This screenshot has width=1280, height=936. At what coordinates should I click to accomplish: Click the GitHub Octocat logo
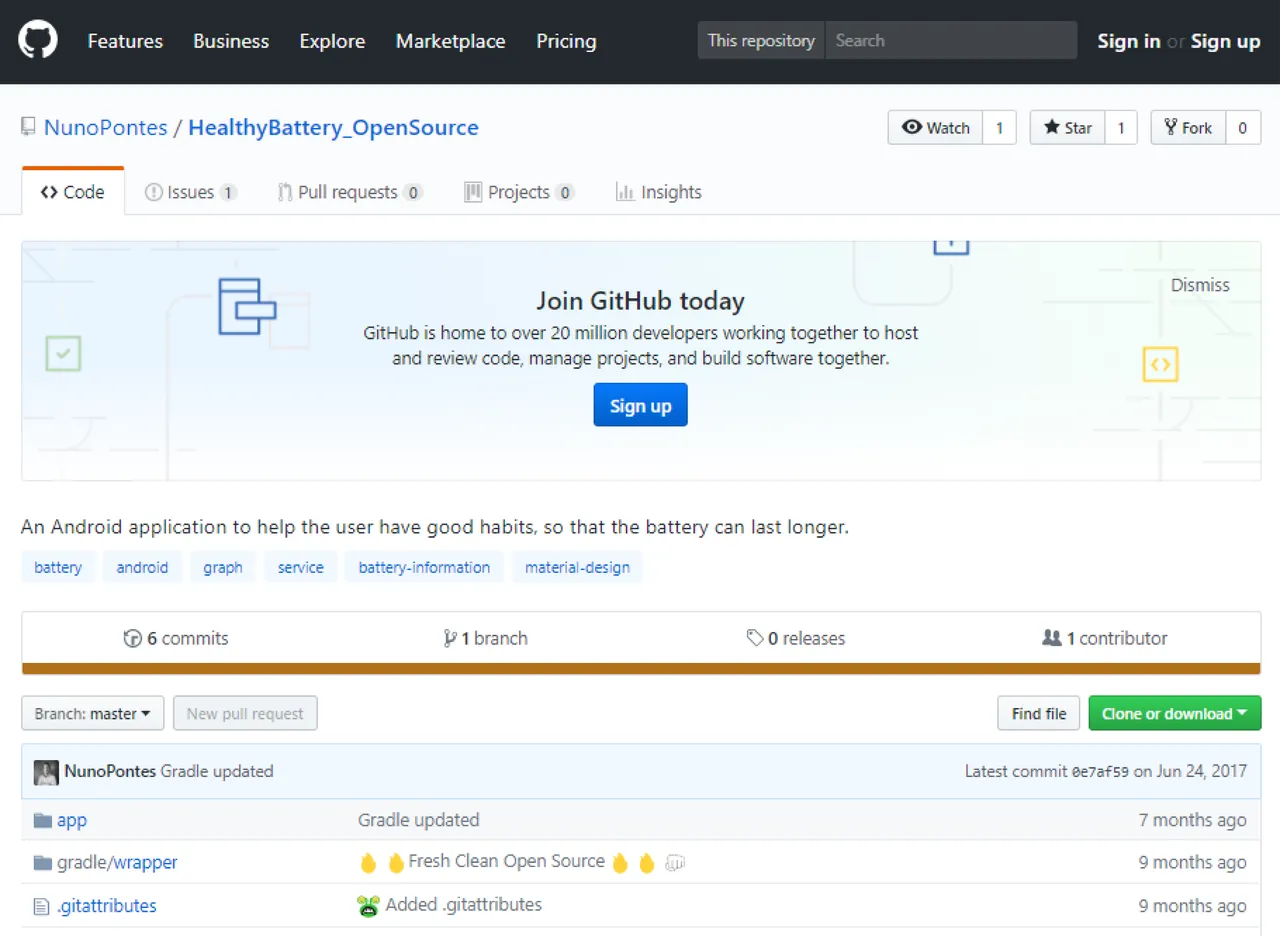pos(38,41)
